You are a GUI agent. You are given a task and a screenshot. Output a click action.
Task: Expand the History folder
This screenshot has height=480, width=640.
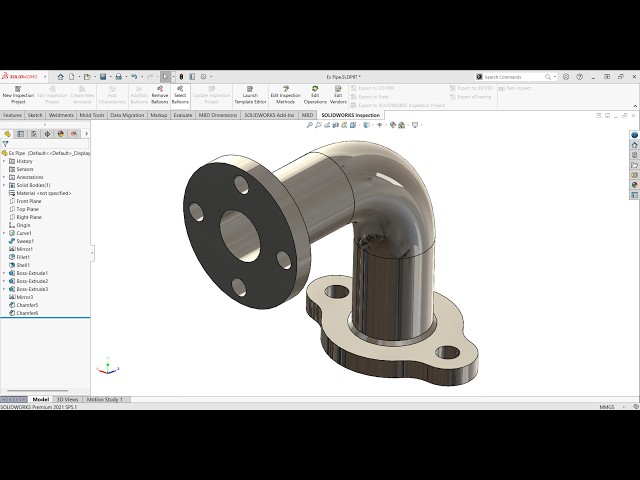4,161
